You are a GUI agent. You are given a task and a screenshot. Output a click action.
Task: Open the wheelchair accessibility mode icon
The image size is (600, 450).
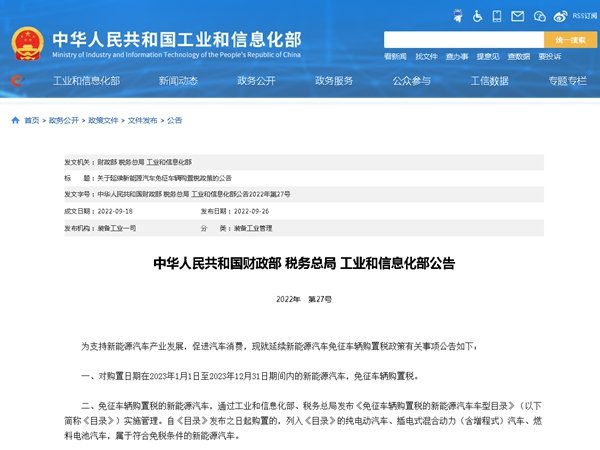[477, 16]
